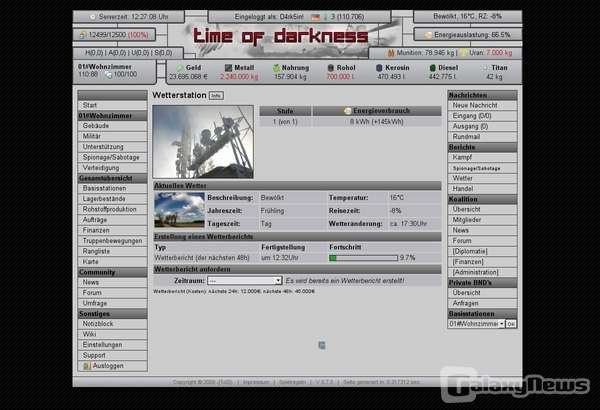Click the Energieauslastung bulb icon

(428, 35)
